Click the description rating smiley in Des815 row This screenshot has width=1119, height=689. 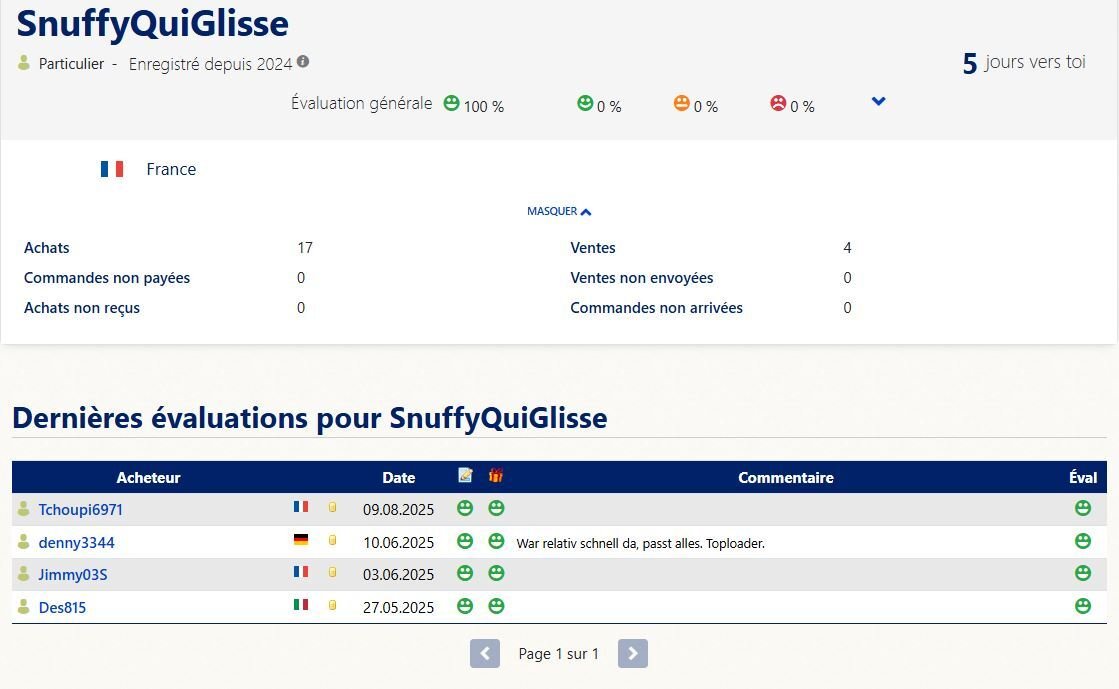[x=465, y=605]
